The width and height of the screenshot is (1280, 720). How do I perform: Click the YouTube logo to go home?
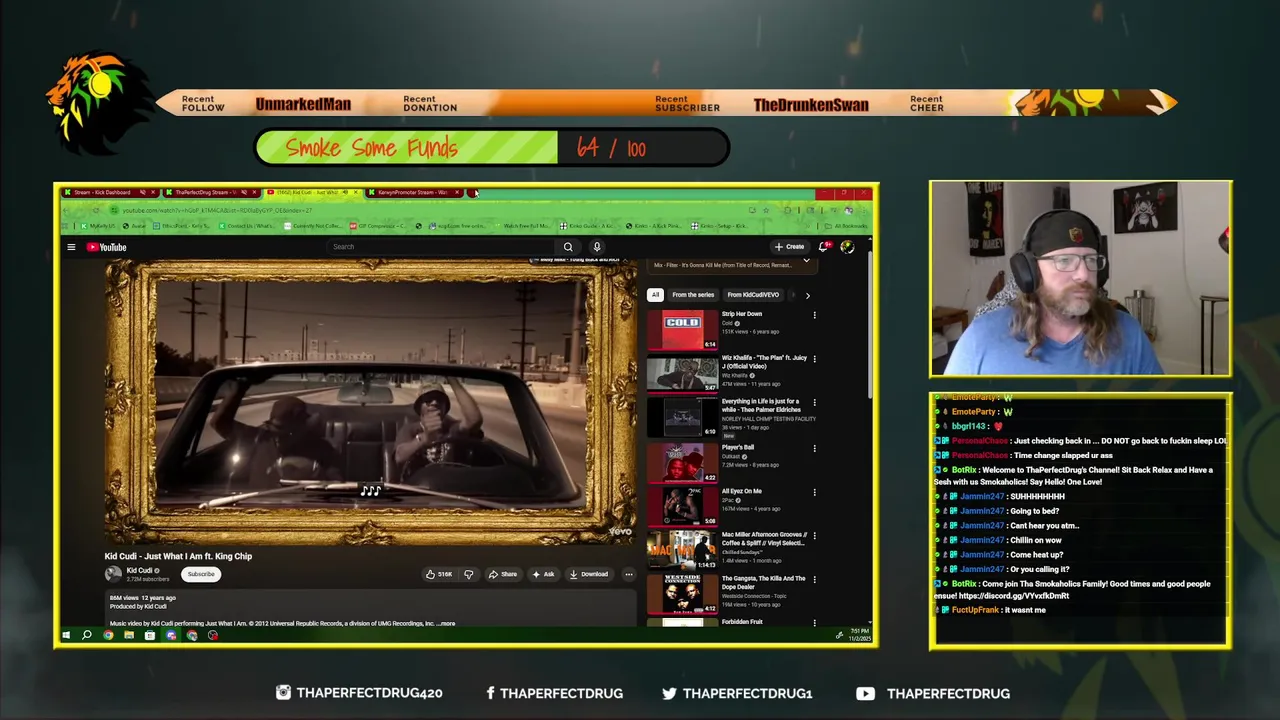coord(106,247)
